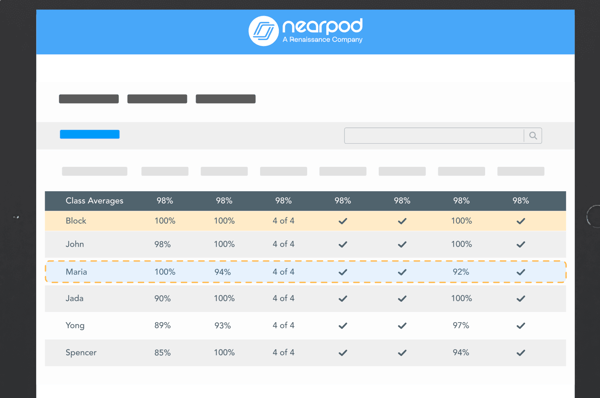Select the blue highlighted bar button
The width and height of the screenshot is (600, 398).
tap(90, 134)
